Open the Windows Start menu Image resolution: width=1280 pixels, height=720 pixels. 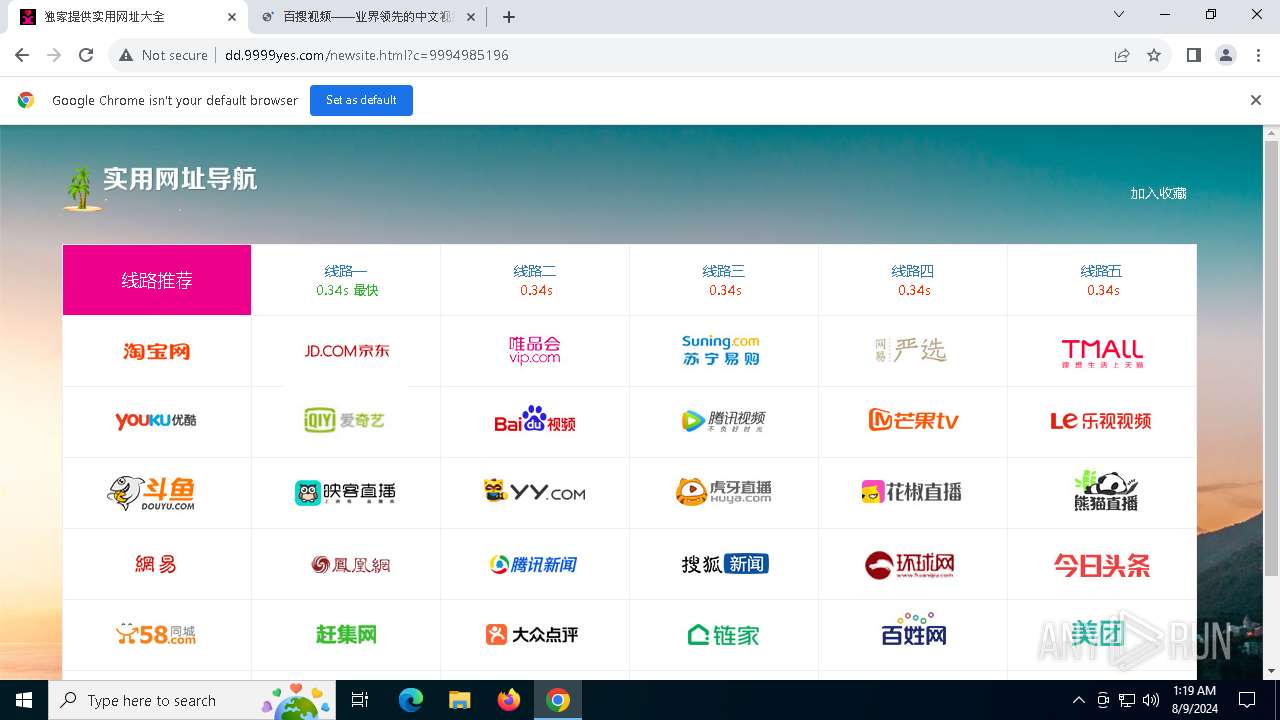(x=24, y=700)
